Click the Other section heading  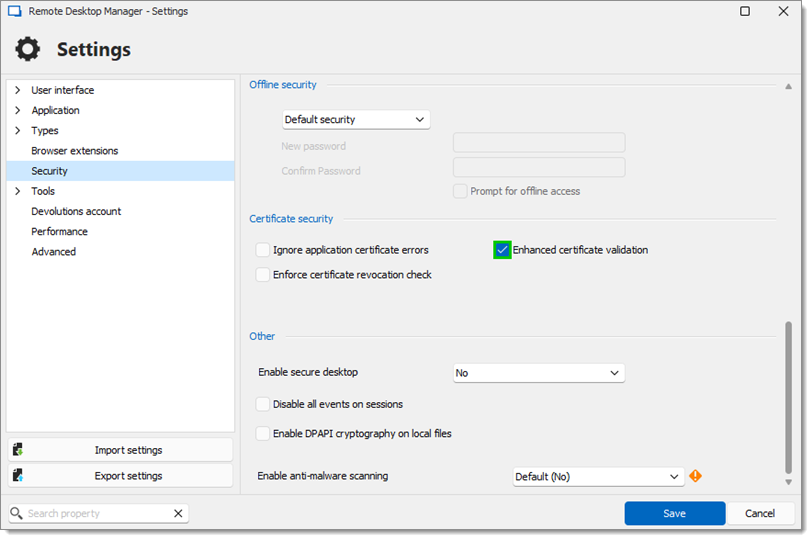(x=262, y=336)
